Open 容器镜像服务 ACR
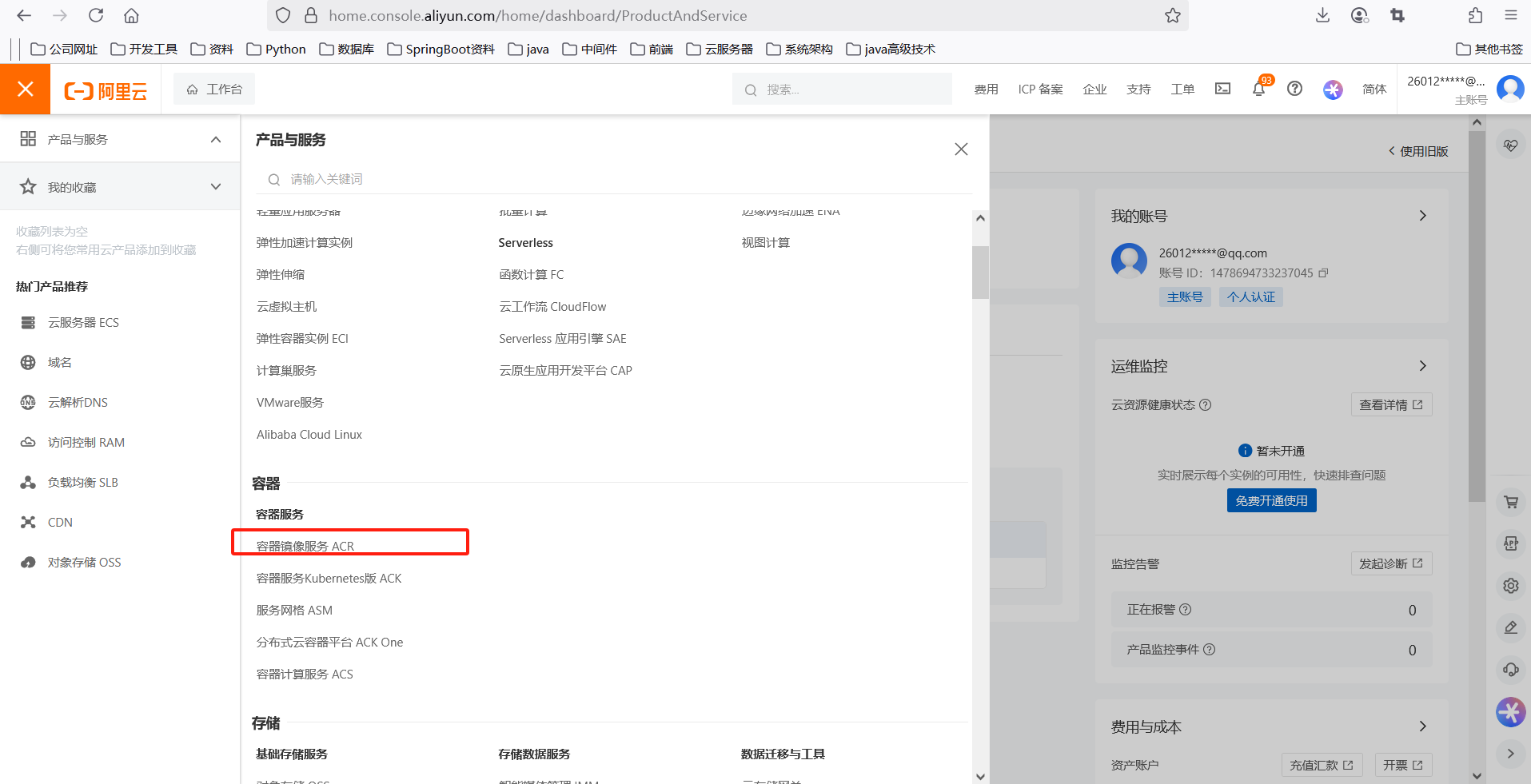This screenshot has height=784, width=1531. (x=305, y=547)
